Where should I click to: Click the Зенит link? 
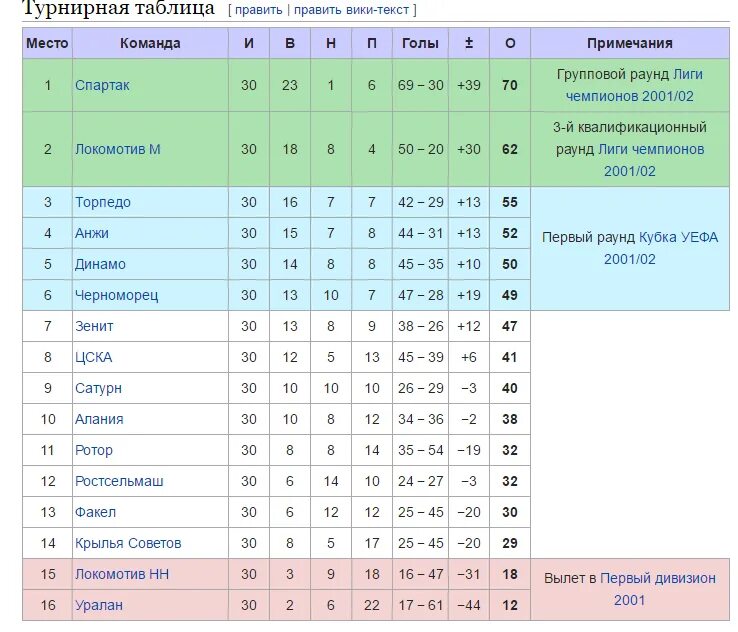click(x=94, y=326)
